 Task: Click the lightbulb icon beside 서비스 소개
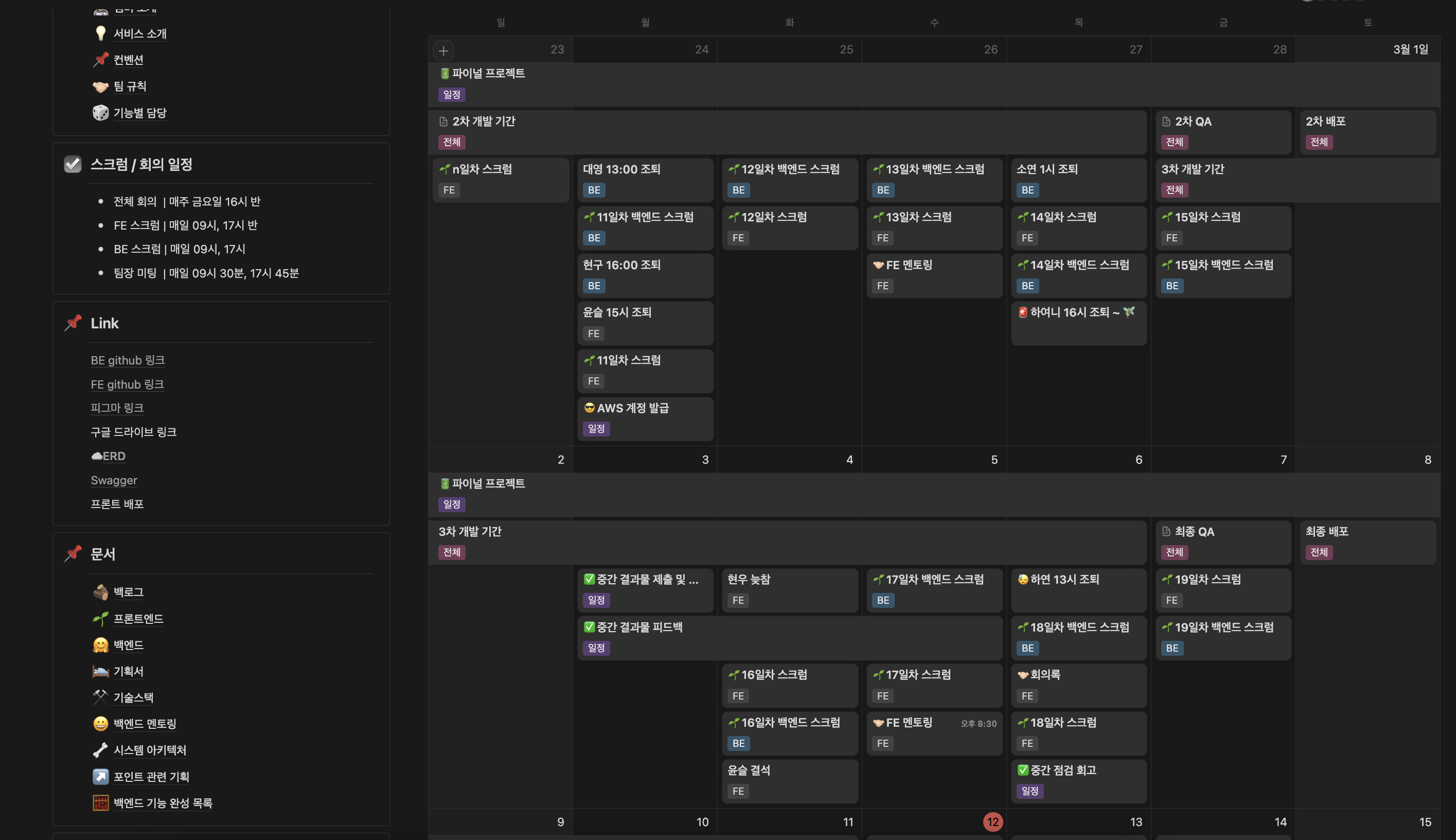point(100,33)
